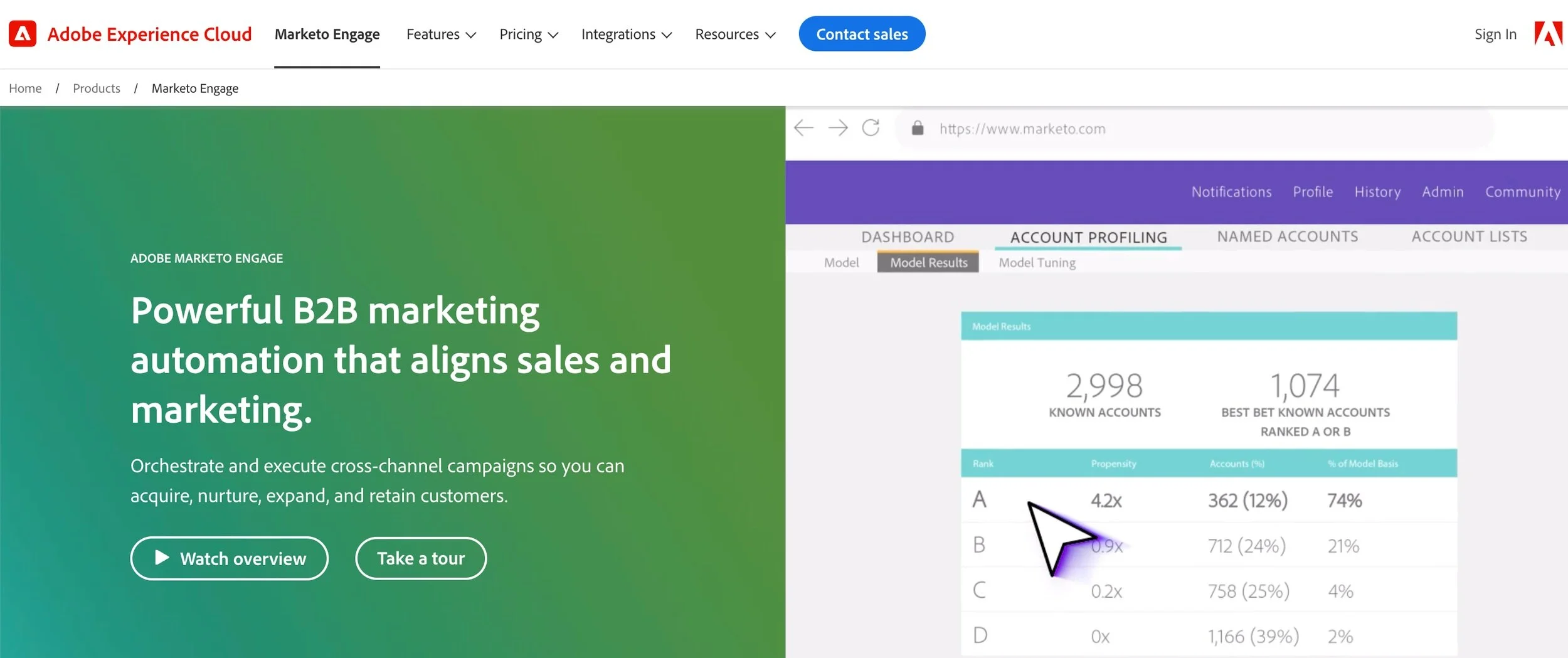Click the 712 (24%) accounts cell
The width and height of the screenshot is (1568, 658).
tap(1247, 546)
